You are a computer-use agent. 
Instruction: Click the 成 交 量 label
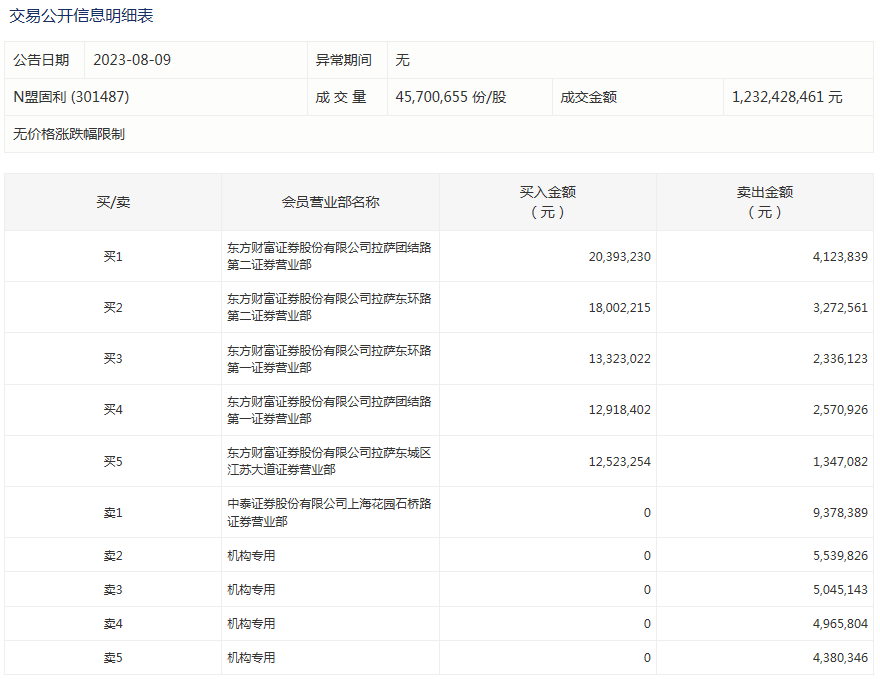341,97
